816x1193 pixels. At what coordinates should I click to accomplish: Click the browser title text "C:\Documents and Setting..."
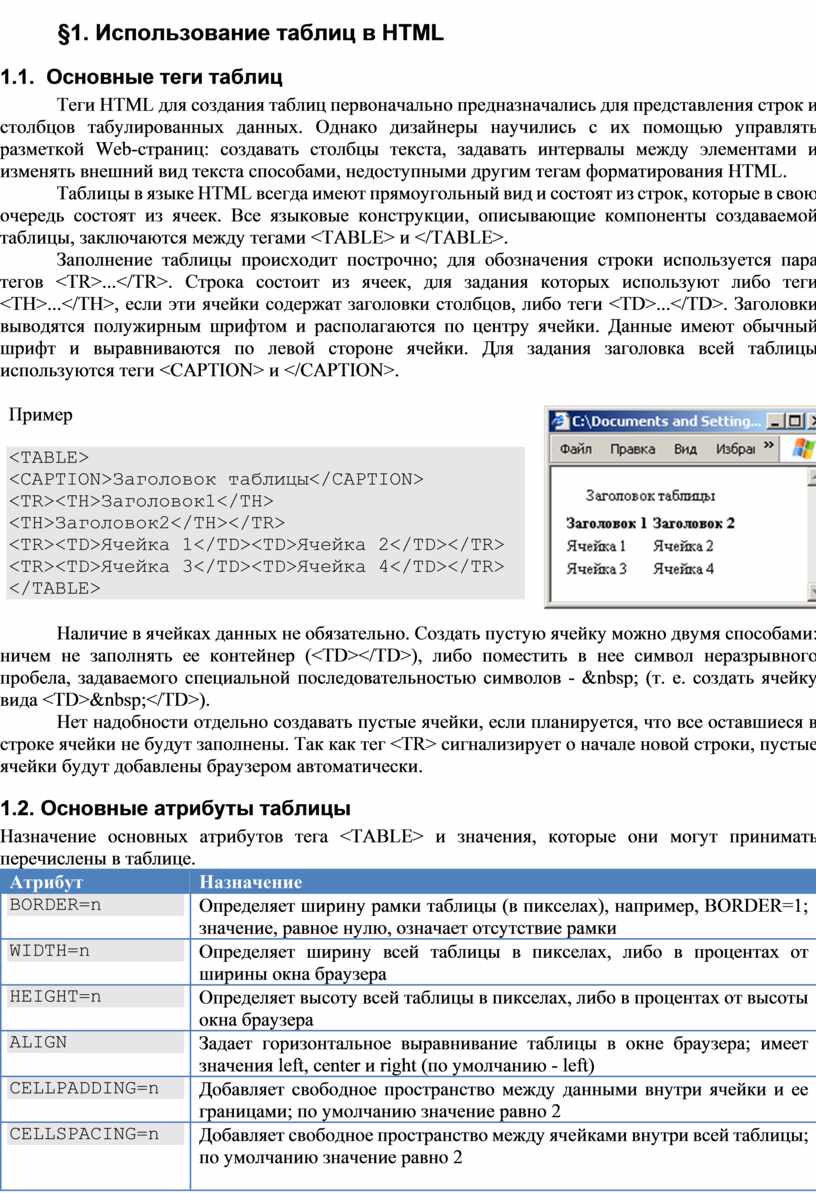point(666,421)
